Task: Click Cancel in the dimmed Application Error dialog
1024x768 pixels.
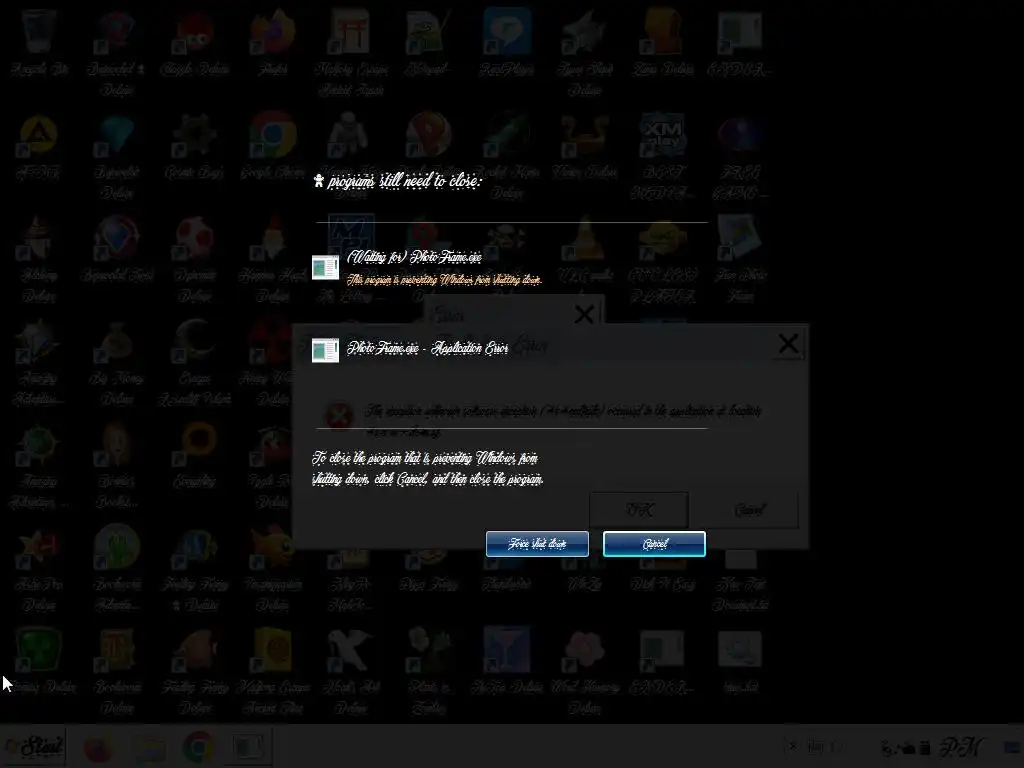Action: click(748, 509)
